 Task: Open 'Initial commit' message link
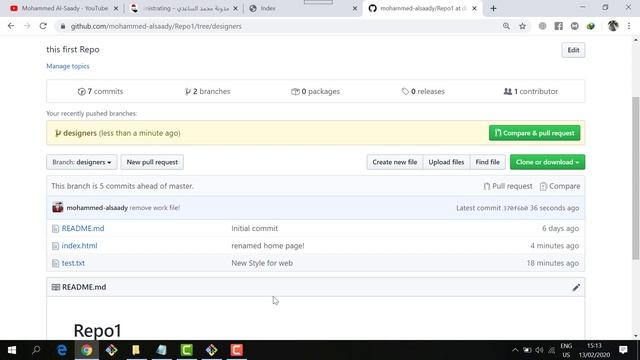254,229
